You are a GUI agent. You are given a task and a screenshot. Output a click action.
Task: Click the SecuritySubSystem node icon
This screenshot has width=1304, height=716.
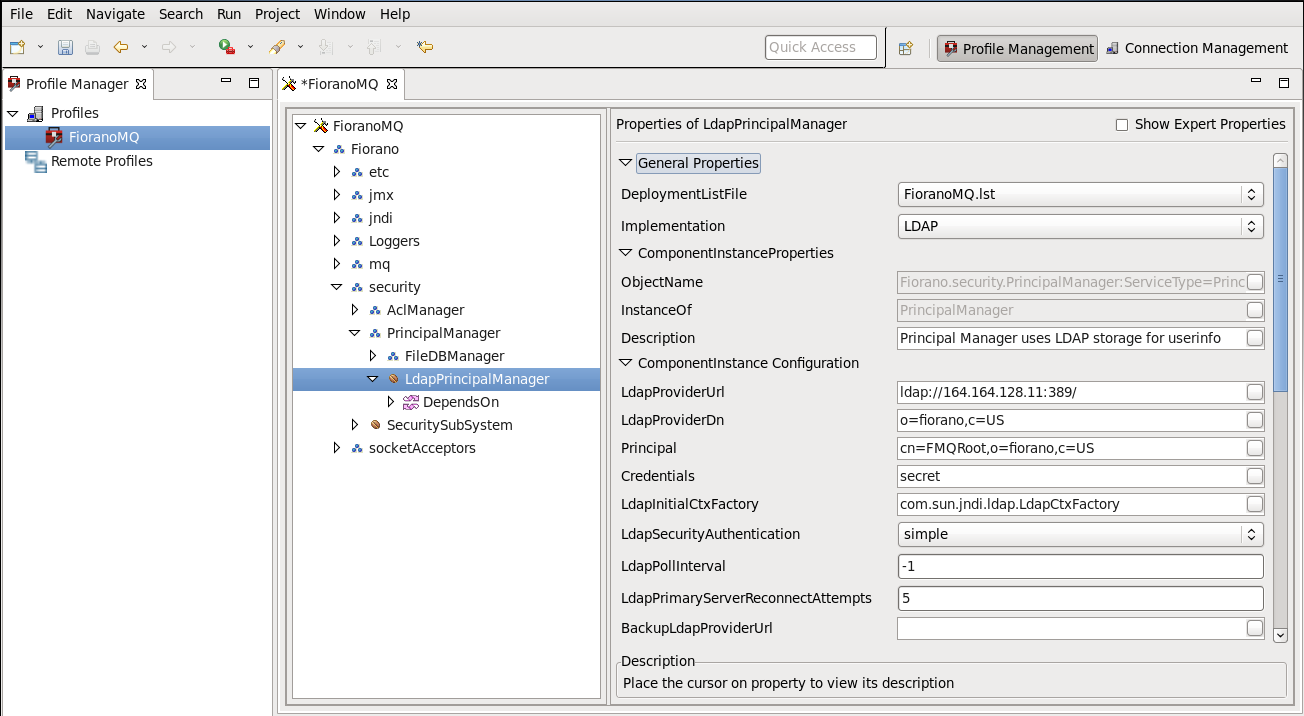point(375,425)
